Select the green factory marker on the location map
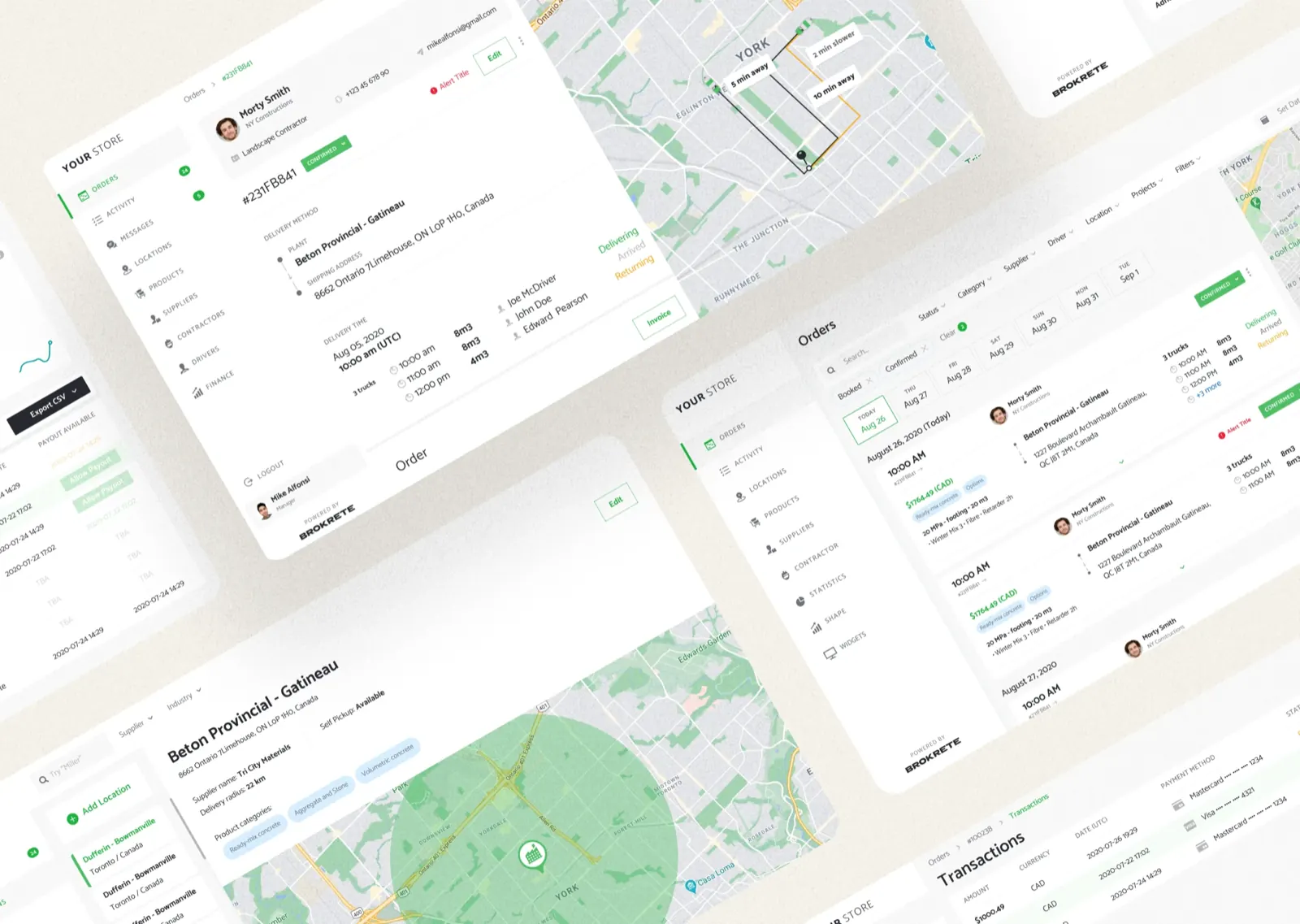 (x=532, y=855)
